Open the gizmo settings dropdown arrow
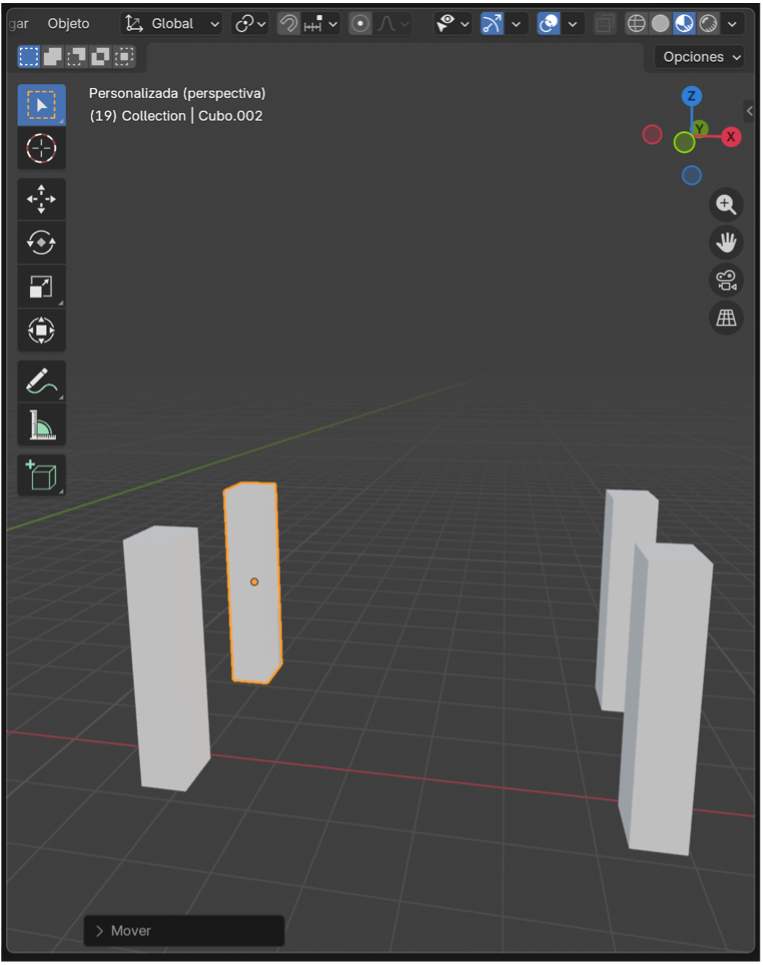The image size is (763, 965). 516,24
